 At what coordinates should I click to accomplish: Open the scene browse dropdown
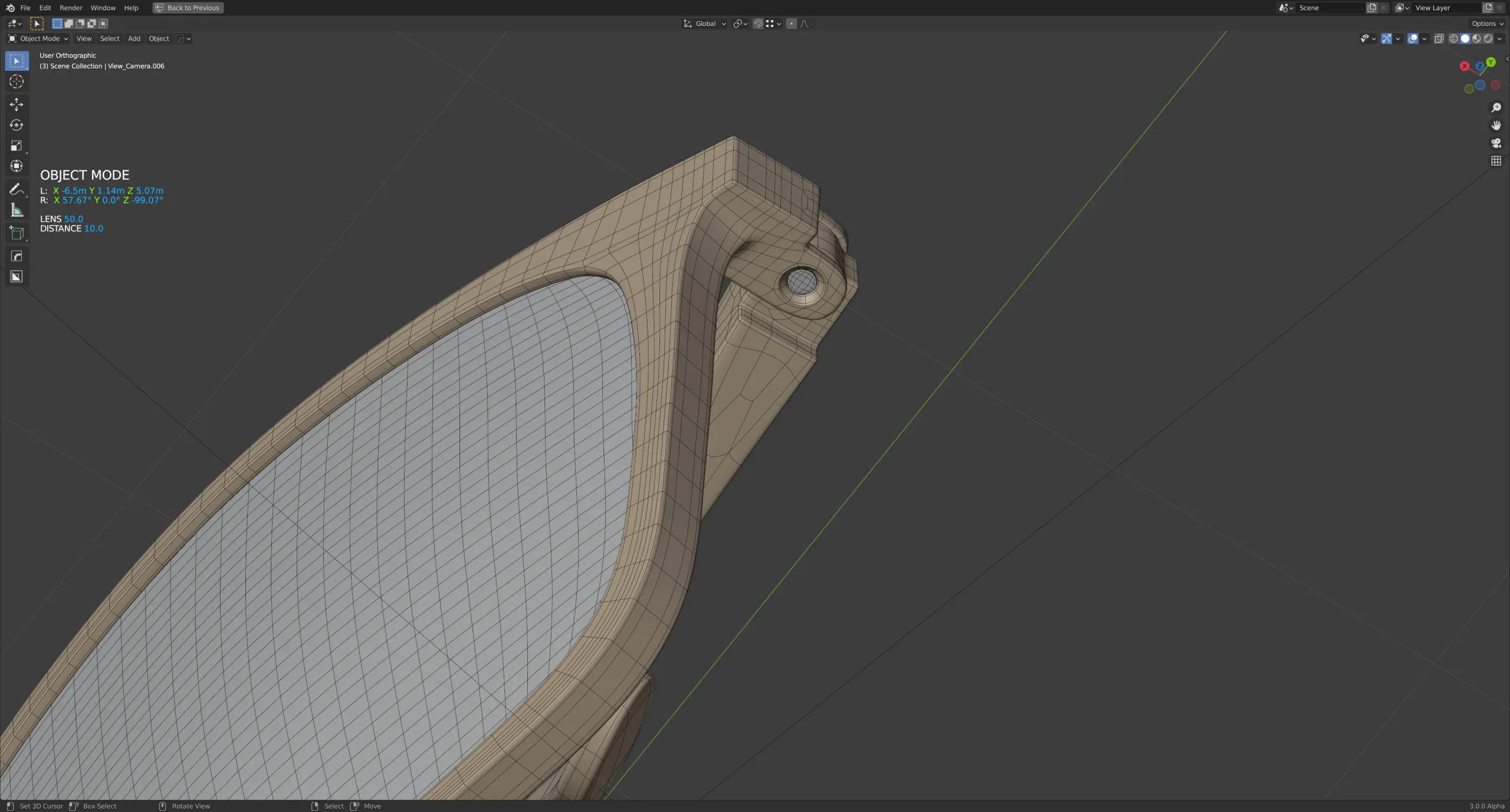[1286, 8]
